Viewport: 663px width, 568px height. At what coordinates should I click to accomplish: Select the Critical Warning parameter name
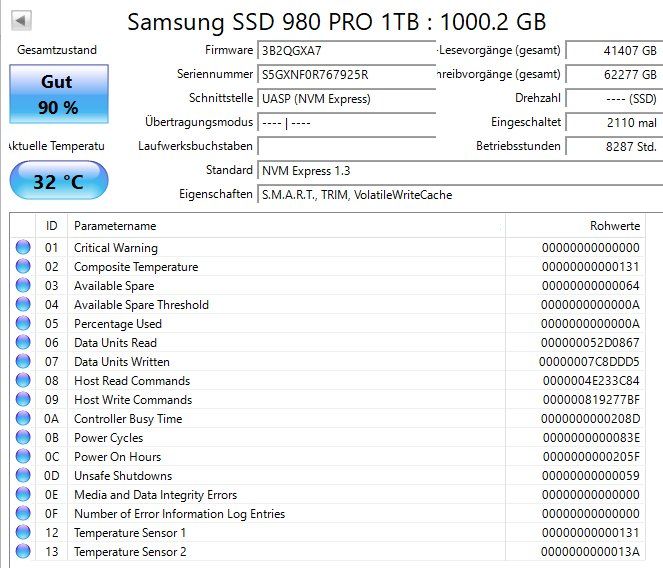(x=116, y=247)
